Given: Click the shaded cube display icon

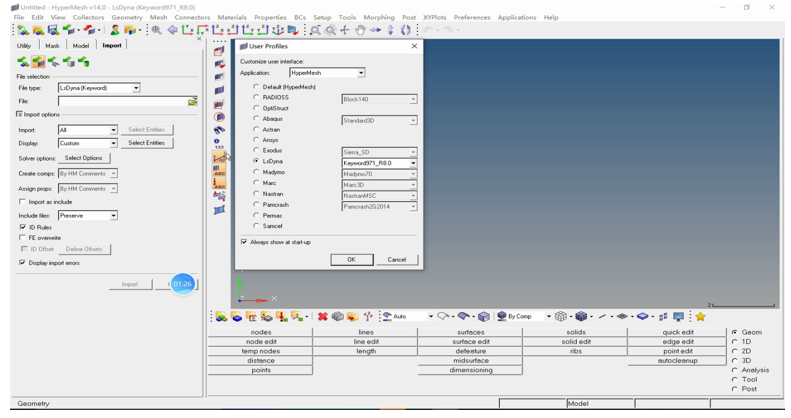Looking at the screenshot, I should [484, 317].
